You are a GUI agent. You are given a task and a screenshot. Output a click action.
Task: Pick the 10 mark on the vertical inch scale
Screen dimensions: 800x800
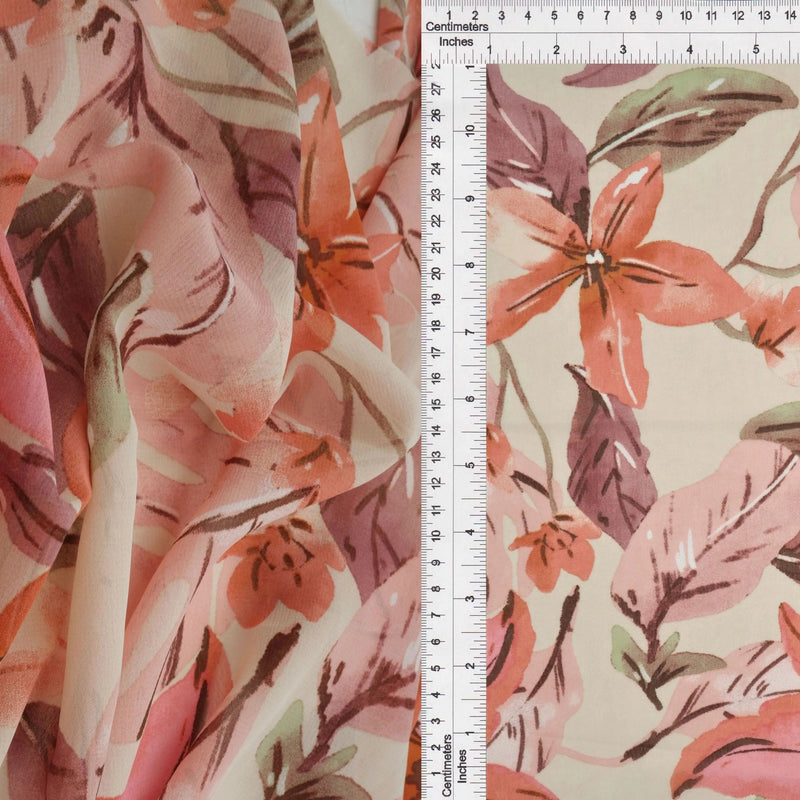click(x=470, y=131)
